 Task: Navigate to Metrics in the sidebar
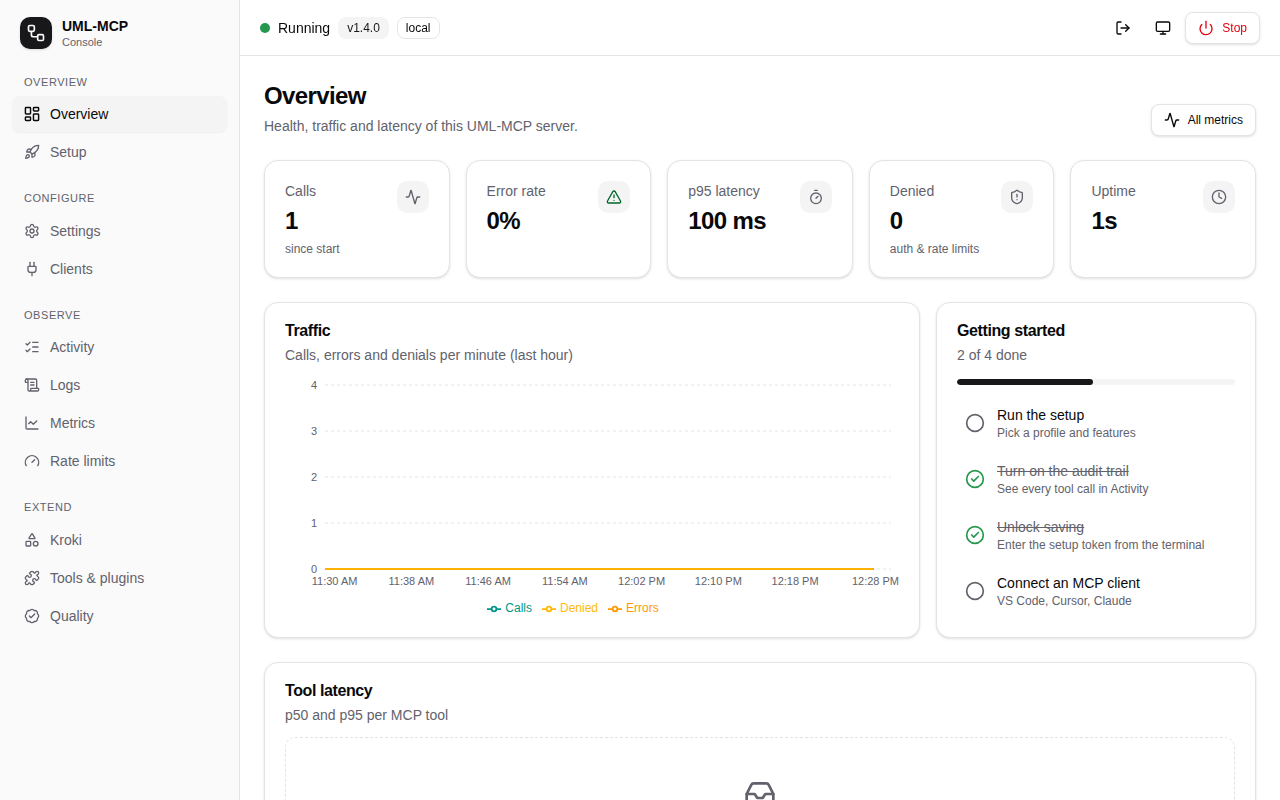120,423
